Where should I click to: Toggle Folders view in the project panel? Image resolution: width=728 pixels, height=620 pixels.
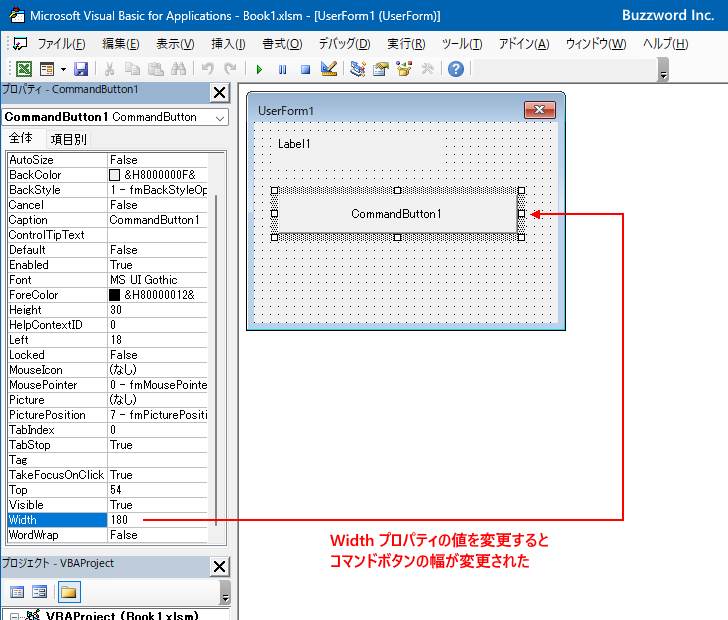(x=68, y=593)
